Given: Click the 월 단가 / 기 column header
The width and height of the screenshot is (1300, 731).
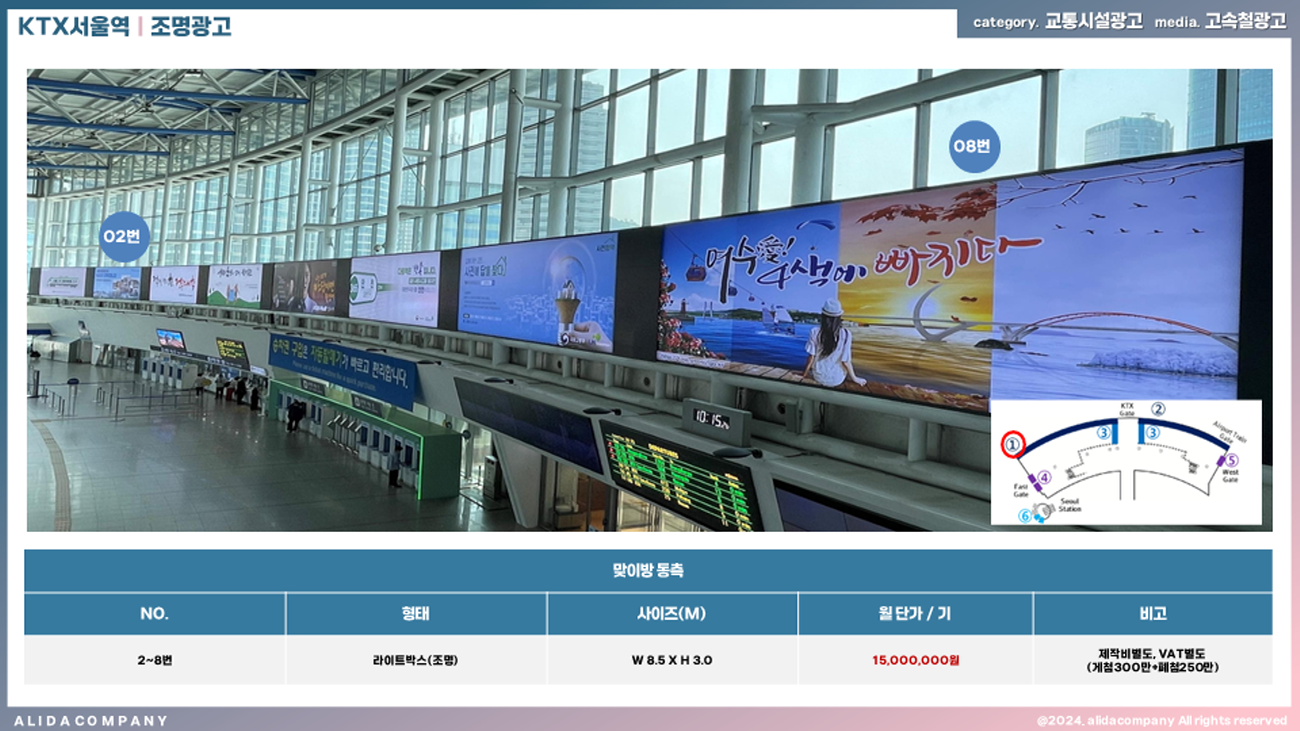Looking at the screenshot, I should [915, 614].
